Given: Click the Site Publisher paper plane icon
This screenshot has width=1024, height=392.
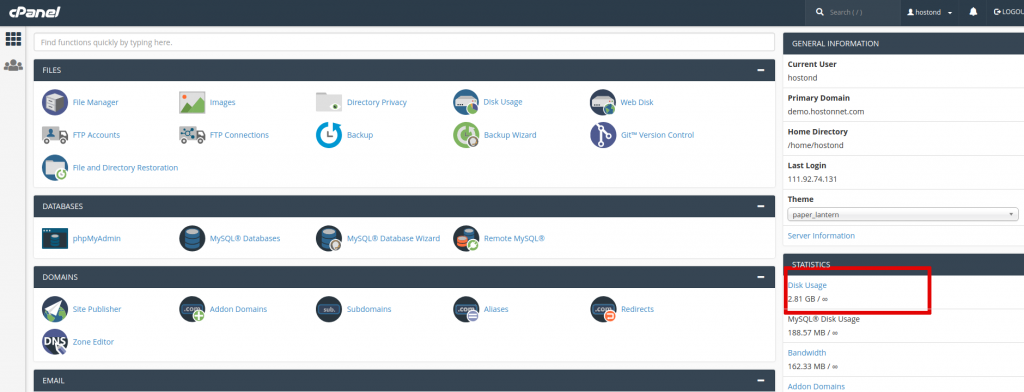Looking at the screenshot, I should pos(55,309).
